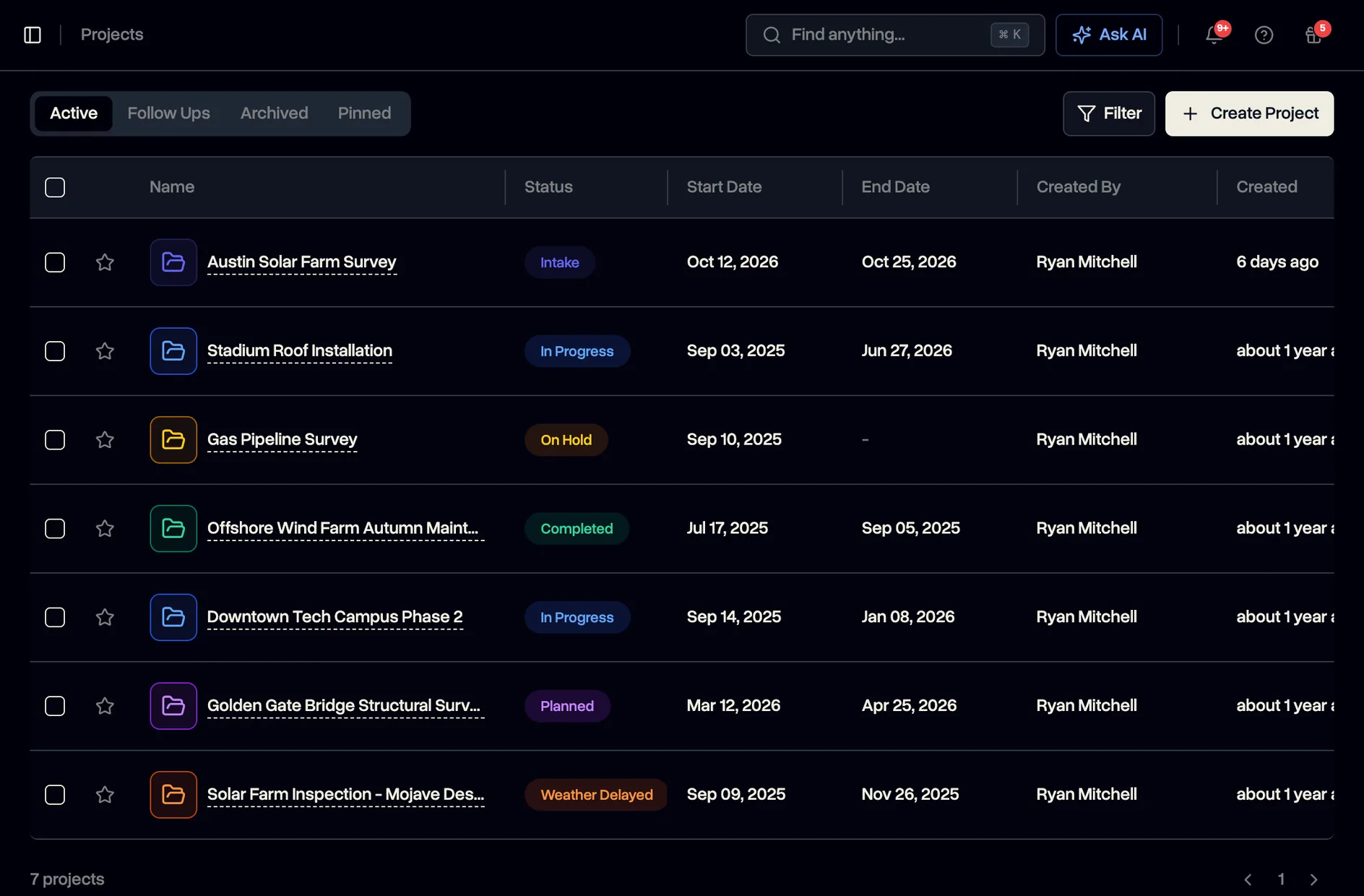Open Offshore Wind Farm Autumn Maint link

click(345, 529)
